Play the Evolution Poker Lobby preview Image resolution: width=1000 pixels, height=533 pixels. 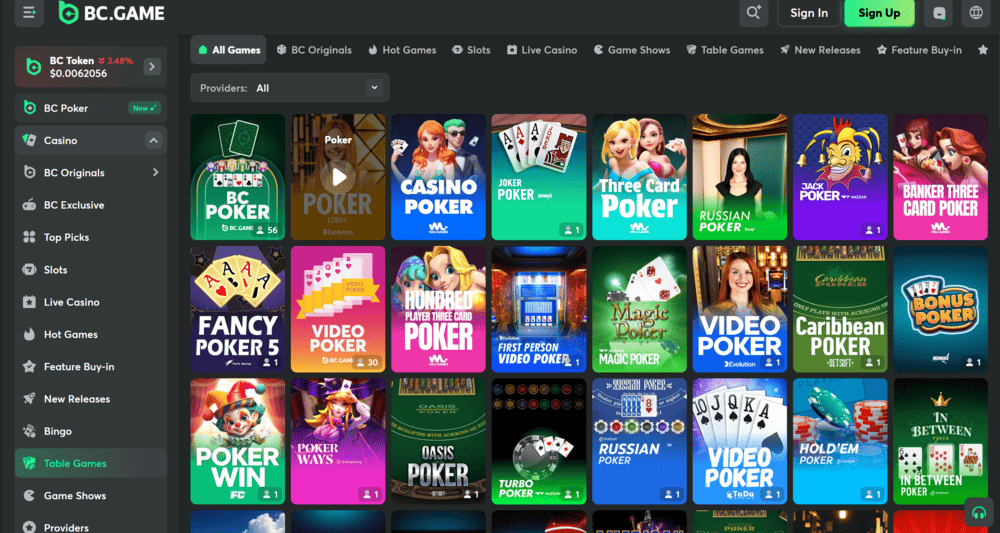click(x=338, y=177)
